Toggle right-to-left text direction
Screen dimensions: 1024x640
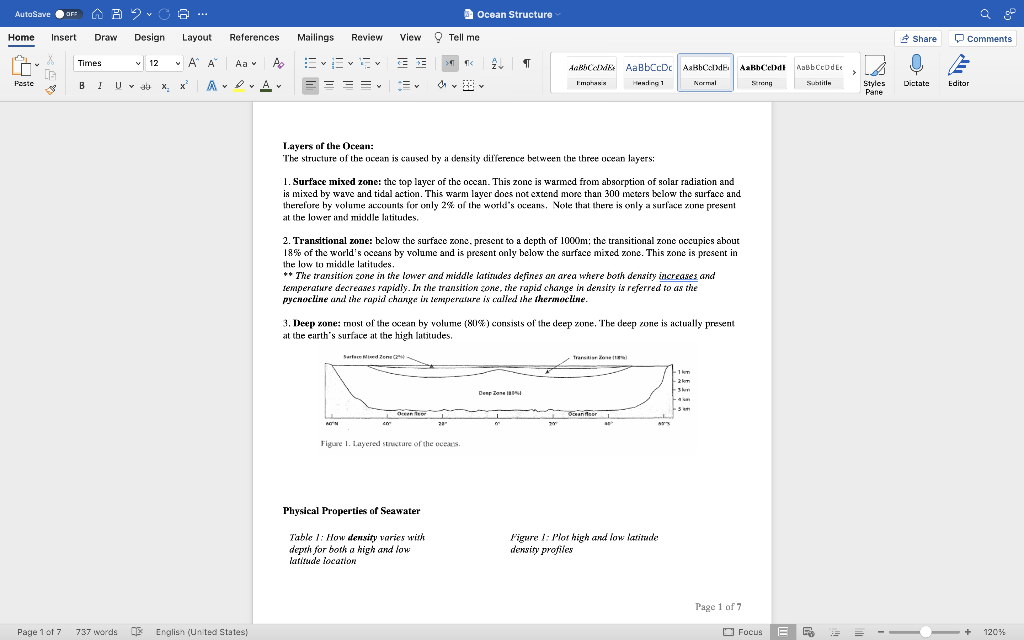click(469, 63)
